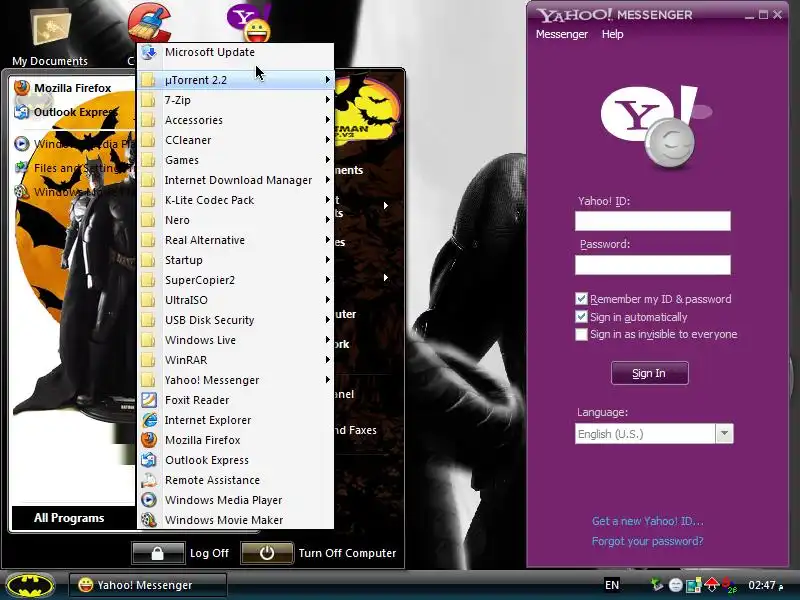
Task: Click Mozilla Firefox icon in programs list
Action: (x=149, y=440)
